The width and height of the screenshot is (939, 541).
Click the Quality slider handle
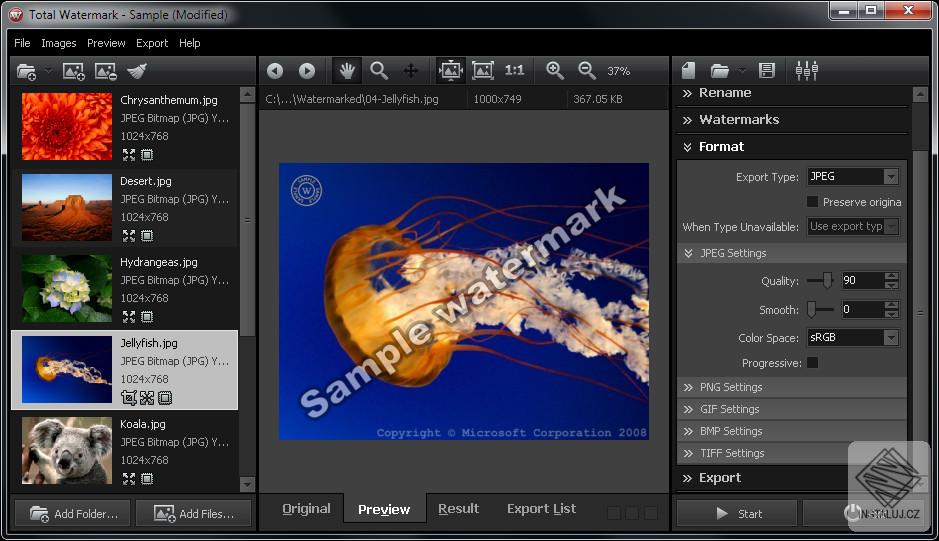pyautogui.click(x=827, y=280)
